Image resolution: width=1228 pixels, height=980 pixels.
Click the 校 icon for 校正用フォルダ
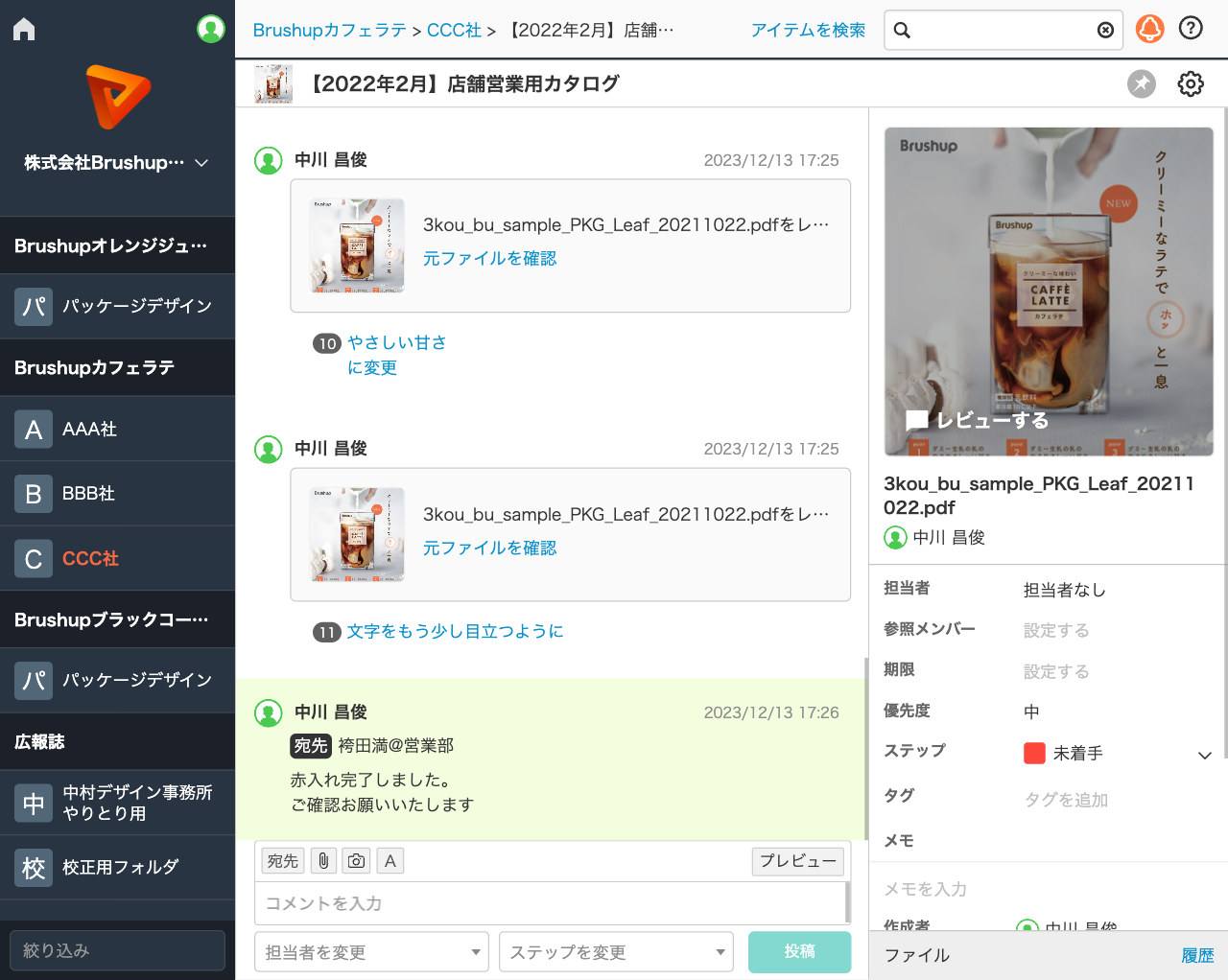tap(34, 868)
